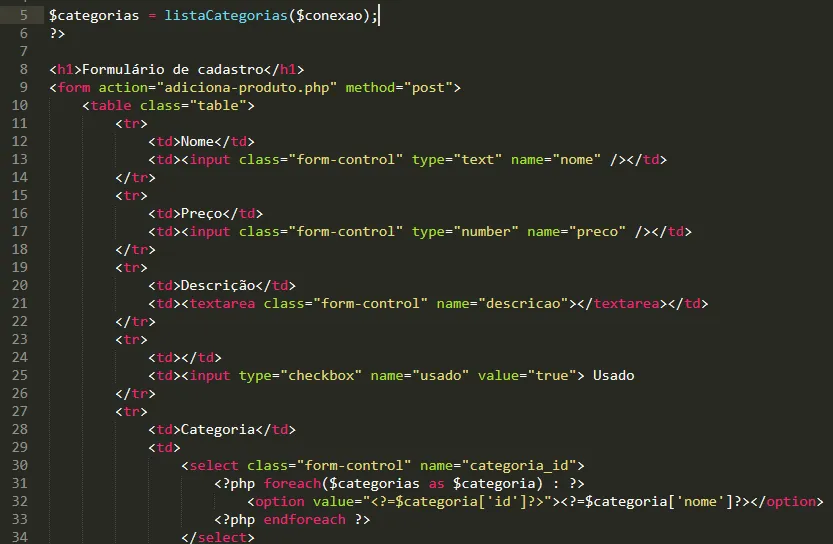The image size is (833, 544).
Task: Click the 'adiciona-produto.php' action string
Action: [246, 88]
